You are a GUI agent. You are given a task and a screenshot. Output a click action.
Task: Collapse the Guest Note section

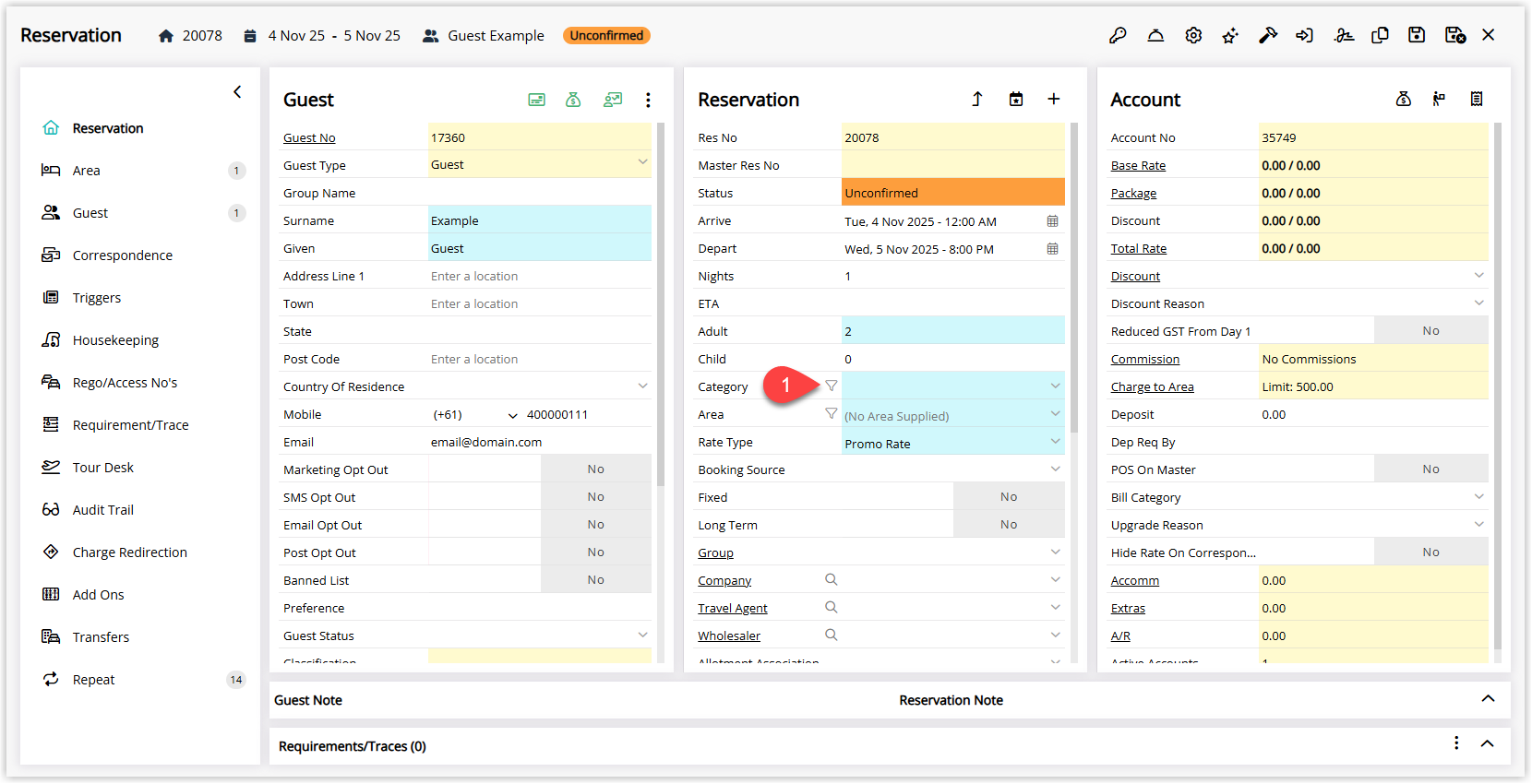[1488, 698]
